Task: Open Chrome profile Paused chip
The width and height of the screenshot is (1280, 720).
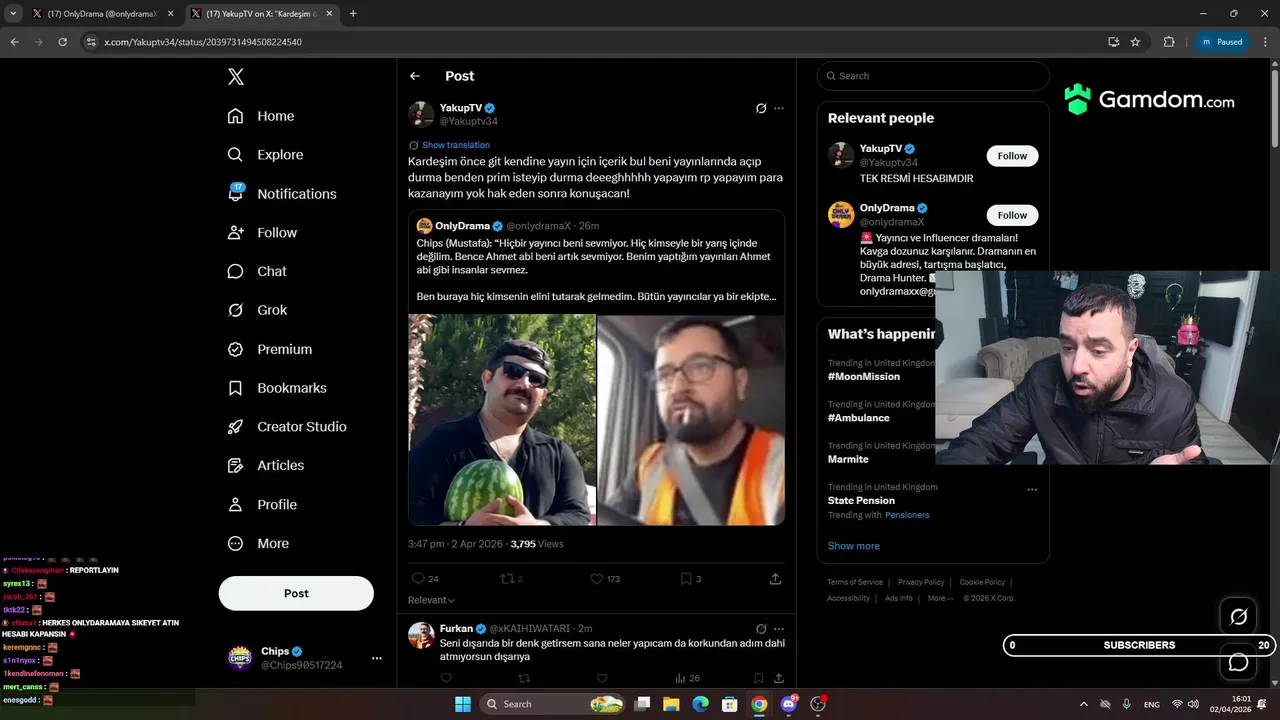Action: (x=1222, y=42)
